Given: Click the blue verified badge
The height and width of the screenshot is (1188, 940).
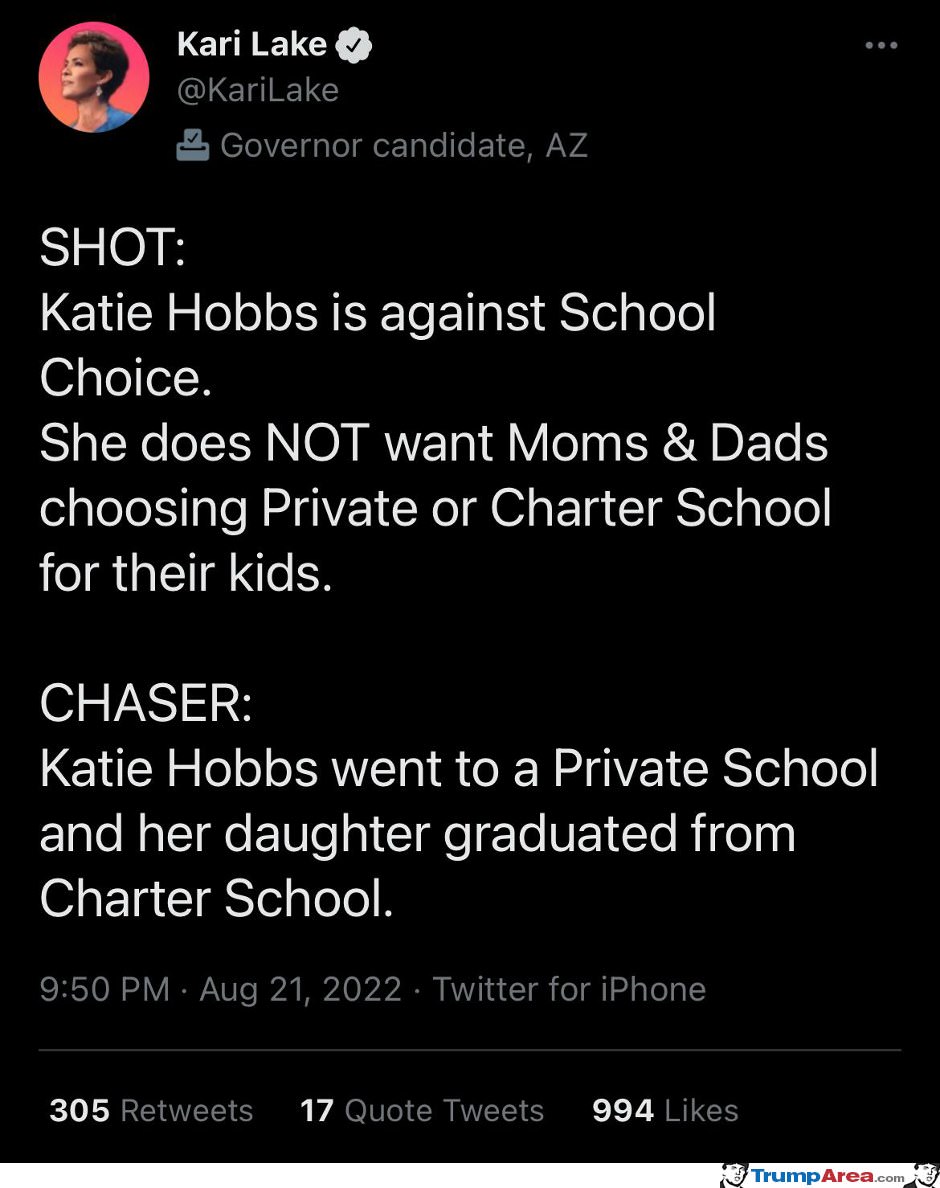Looking at the screenshot, I should pyautogui.click(x=354, y=45).
